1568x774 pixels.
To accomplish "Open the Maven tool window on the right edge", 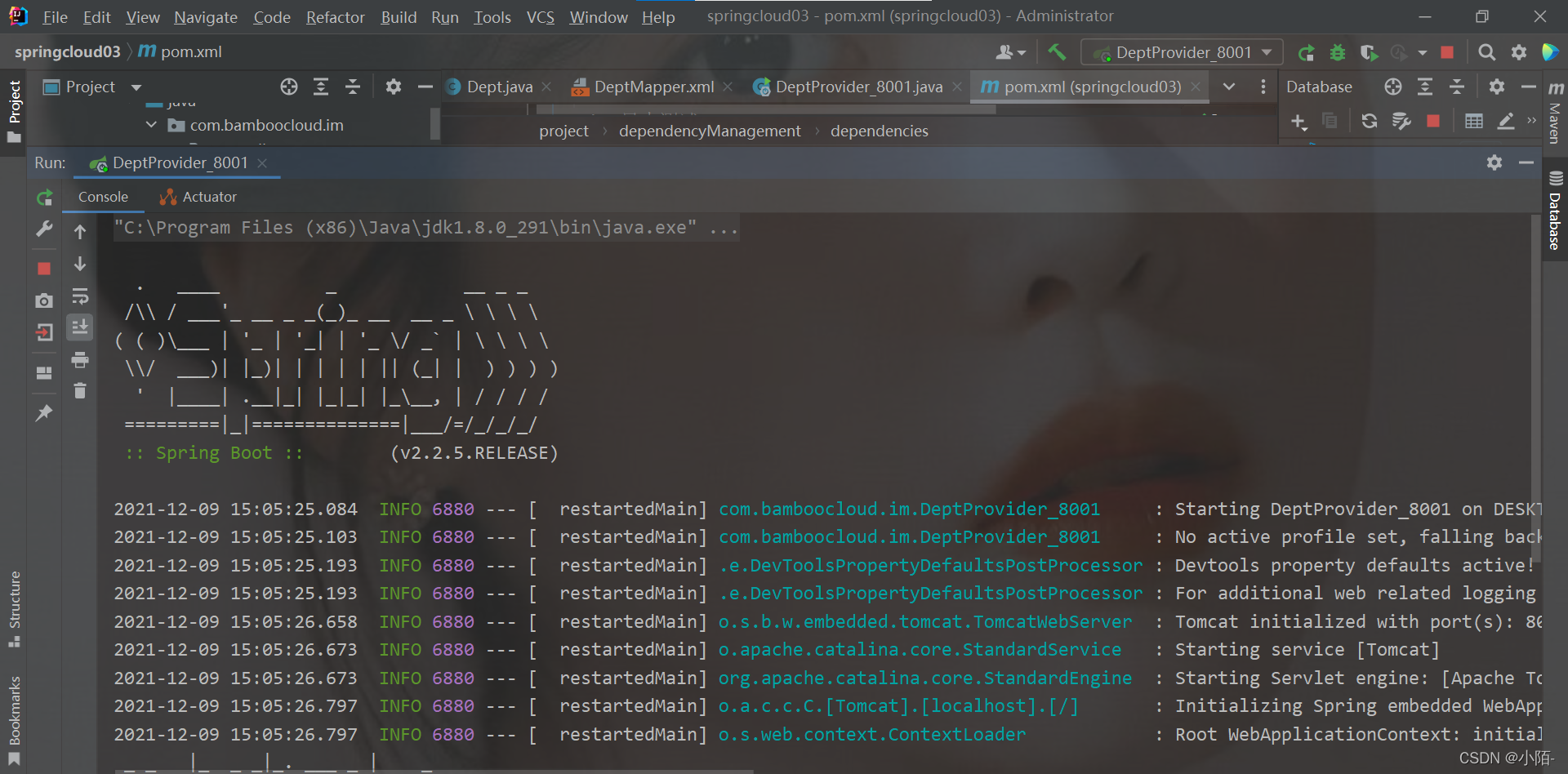I will (x=1556, y=118).
